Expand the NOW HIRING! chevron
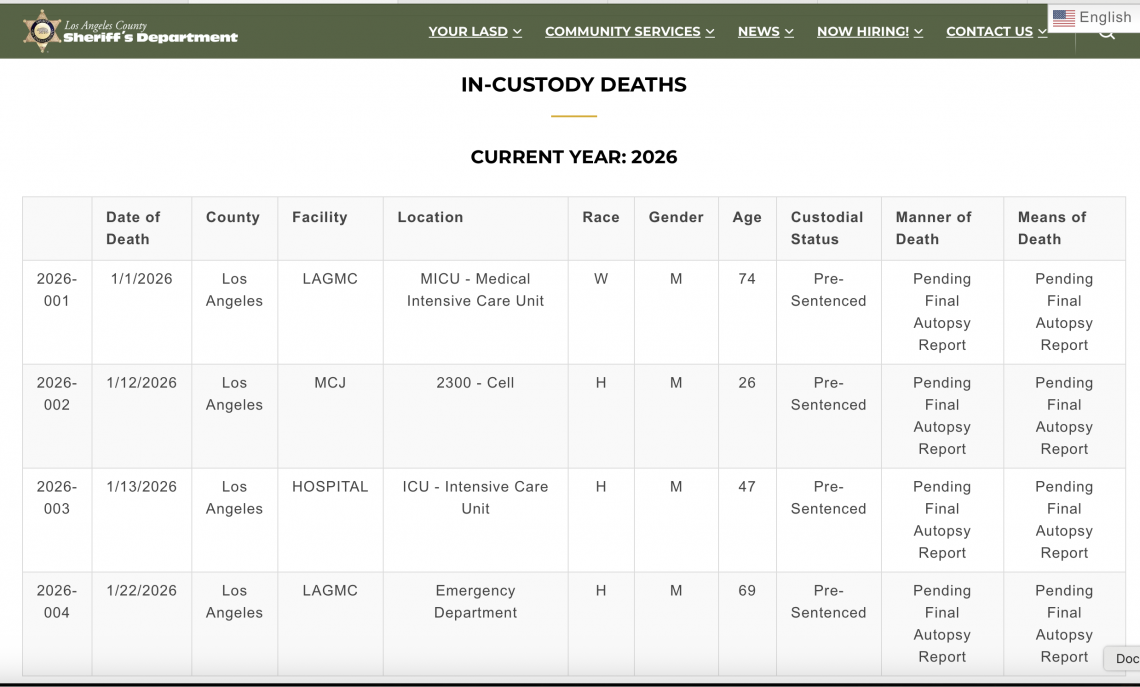 (x=918, y=32)
